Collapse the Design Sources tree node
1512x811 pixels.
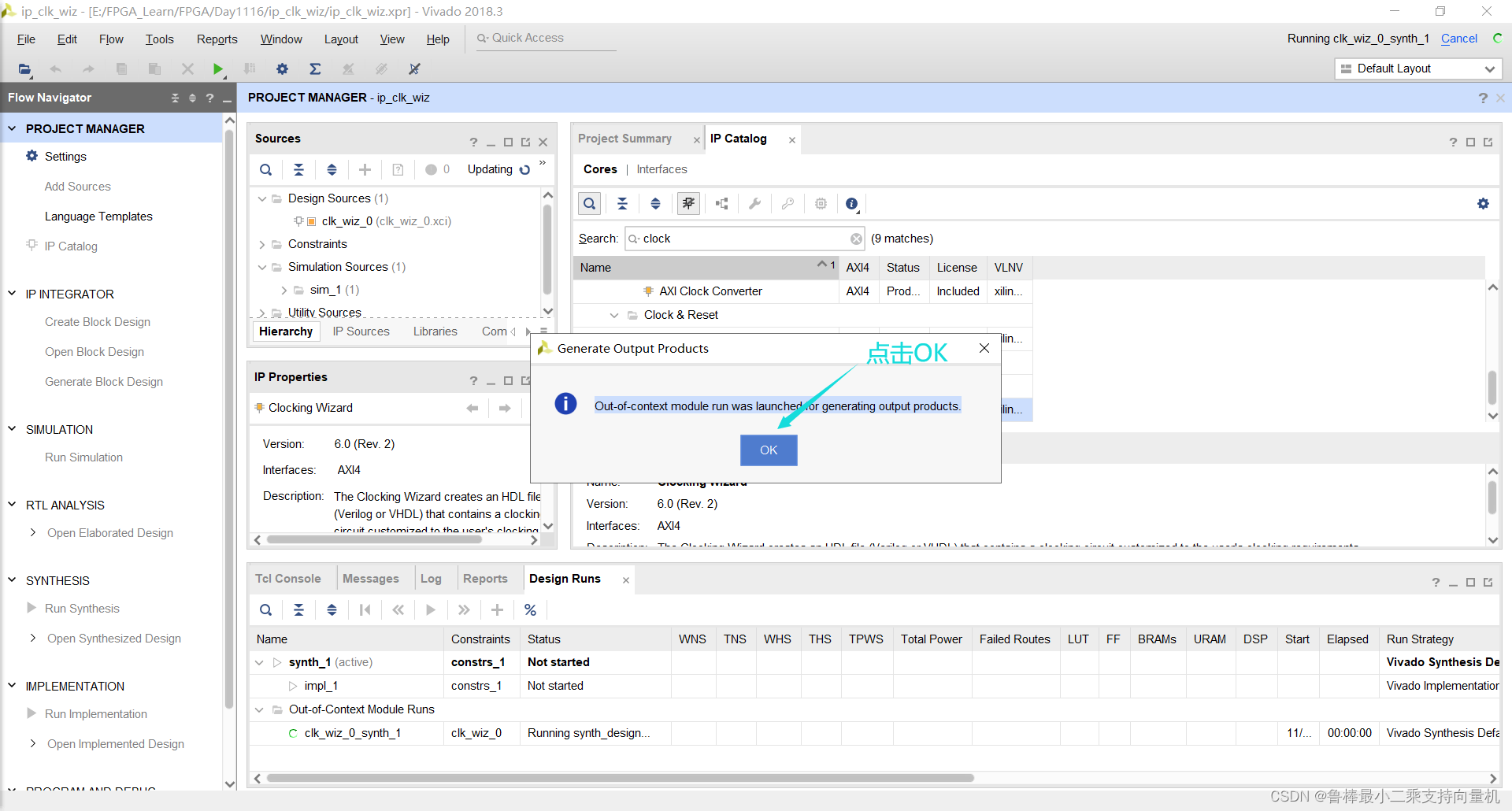pyautogui.click(x=262, y=198)
